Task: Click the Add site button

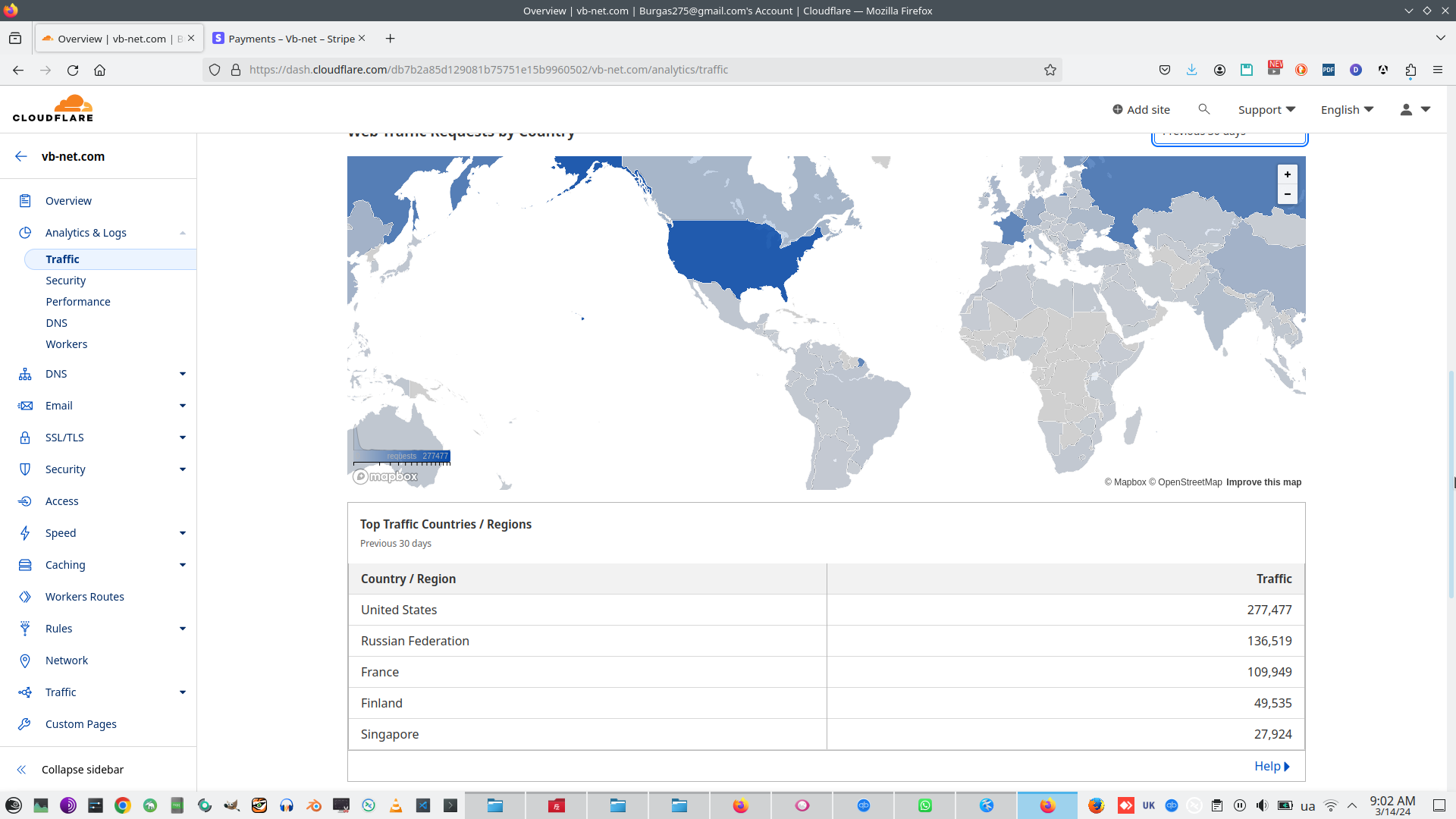Action: (1141, 109)
